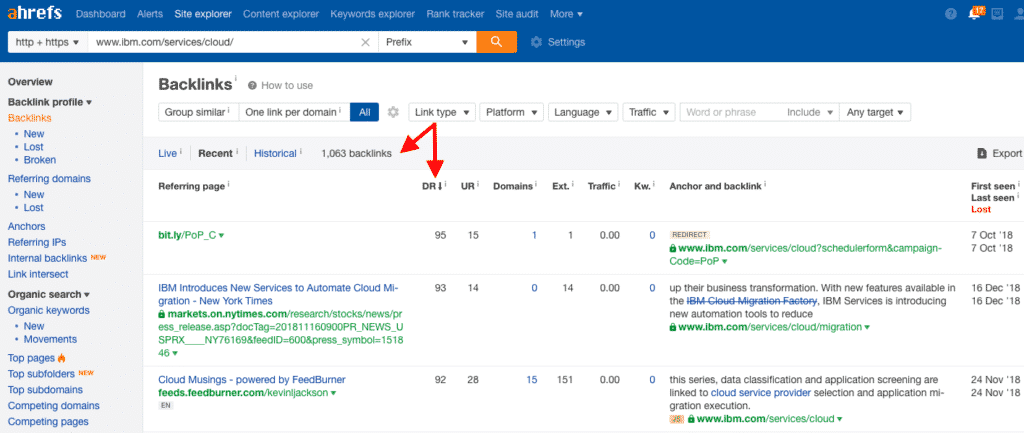Click the orange search magnifier button
The image size is (1024, 433).
[496, 42]
